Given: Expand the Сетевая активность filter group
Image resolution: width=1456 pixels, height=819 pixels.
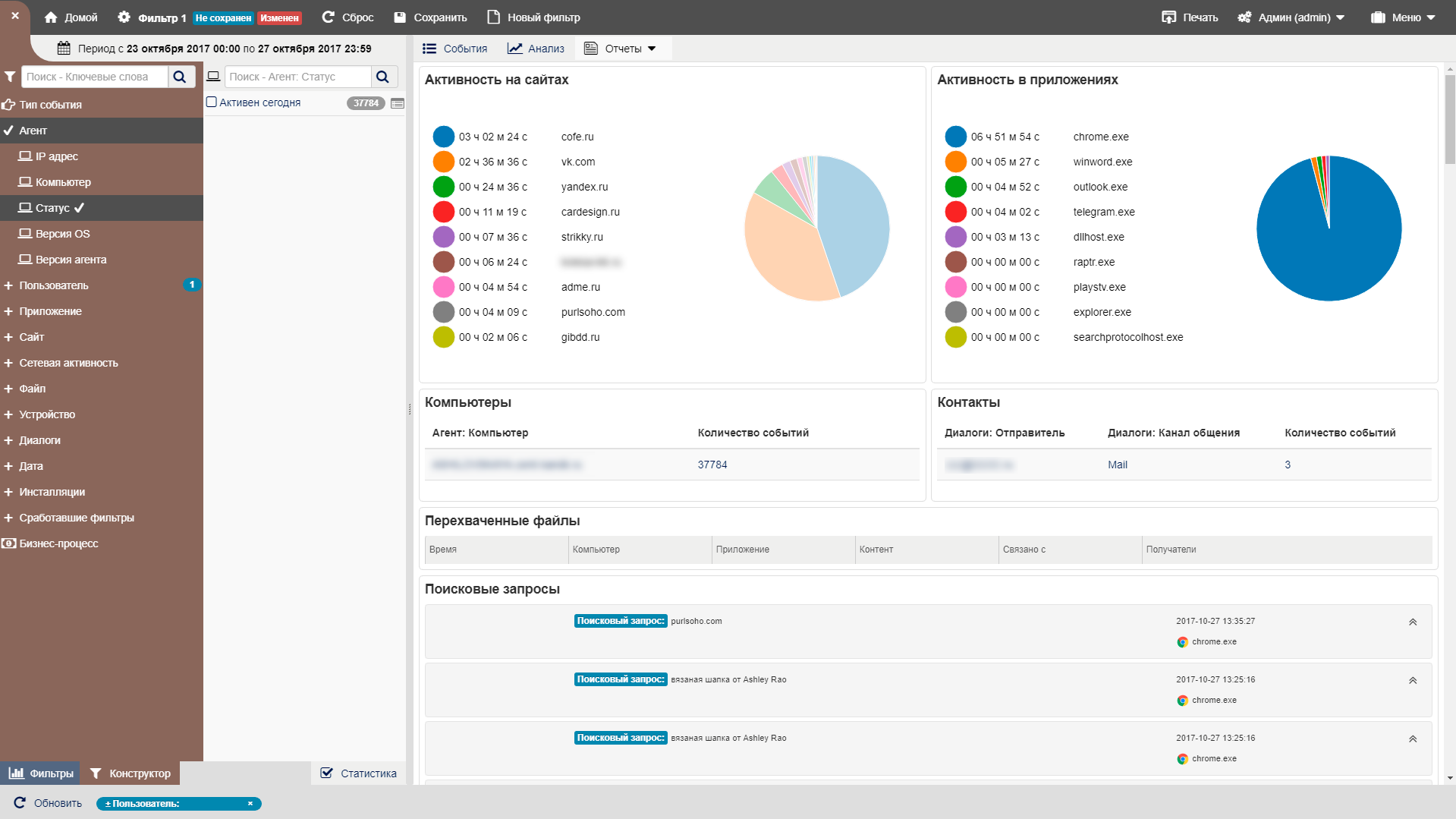Looking at the screenshot, I should (x=68, y=363).
